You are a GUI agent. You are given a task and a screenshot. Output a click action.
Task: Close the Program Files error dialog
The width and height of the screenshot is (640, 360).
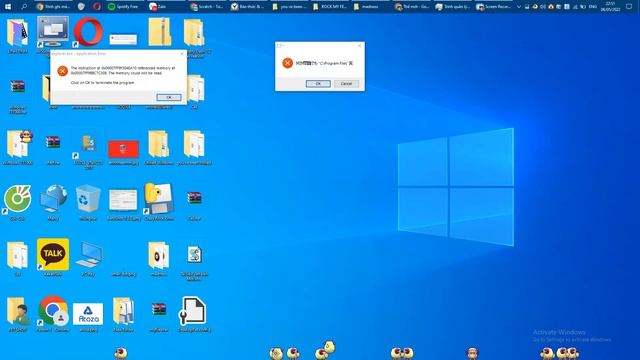point(359,45)
